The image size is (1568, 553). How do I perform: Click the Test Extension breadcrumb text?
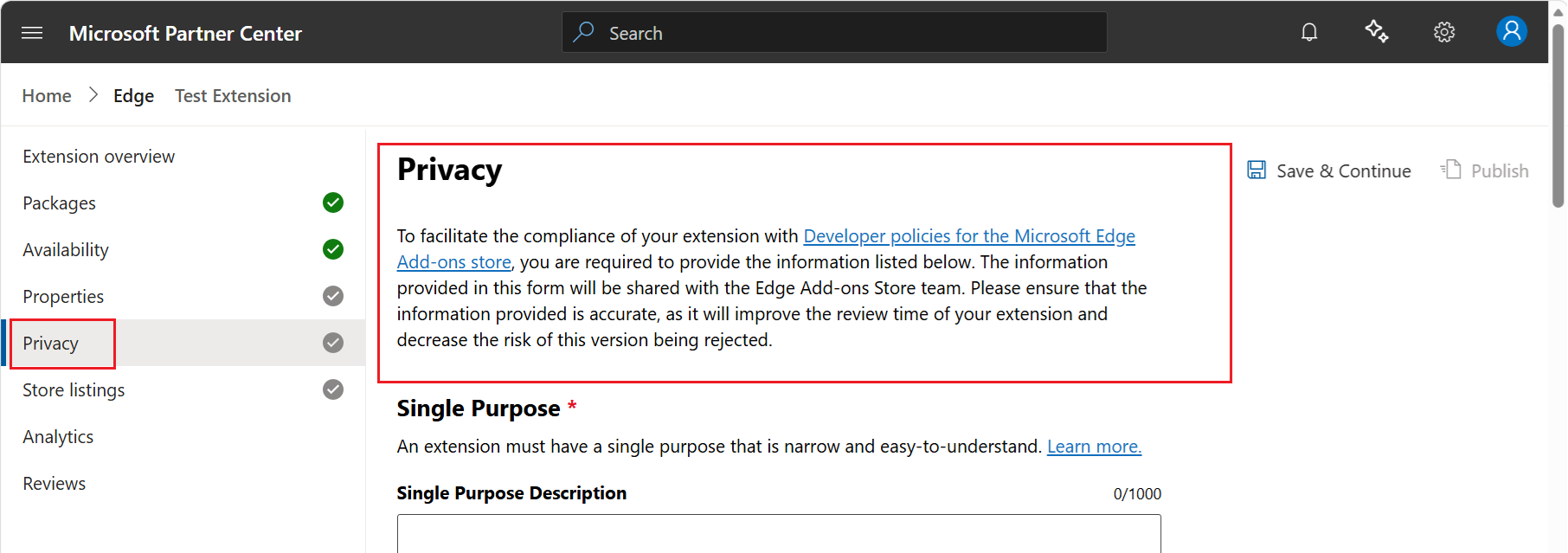tap(233, 96)
